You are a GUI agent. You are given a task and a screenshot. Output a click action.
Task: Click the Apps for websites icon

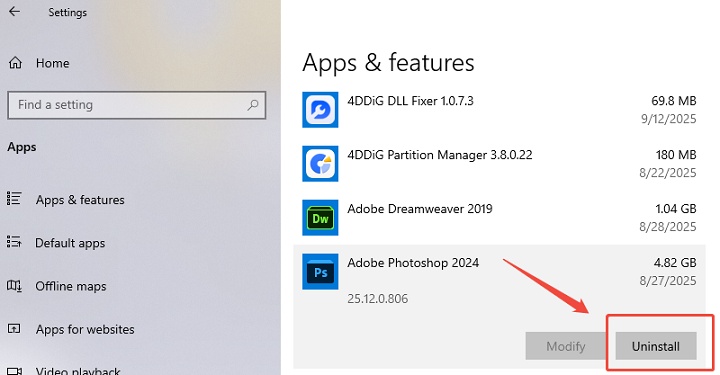coord(14,329)
